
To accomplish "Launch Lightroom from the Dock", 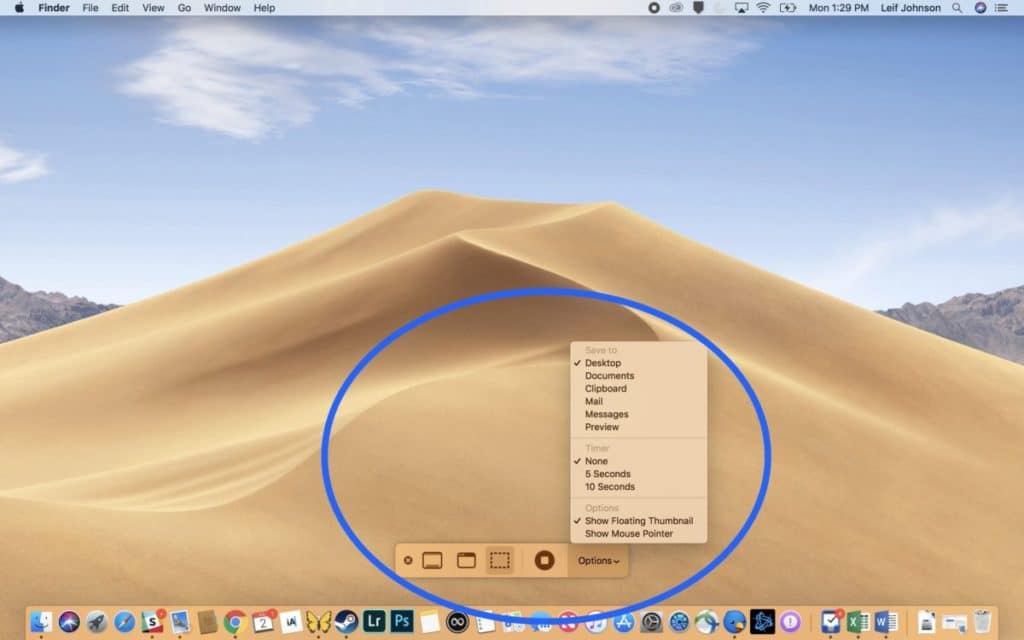I will (x=374, y=622).
